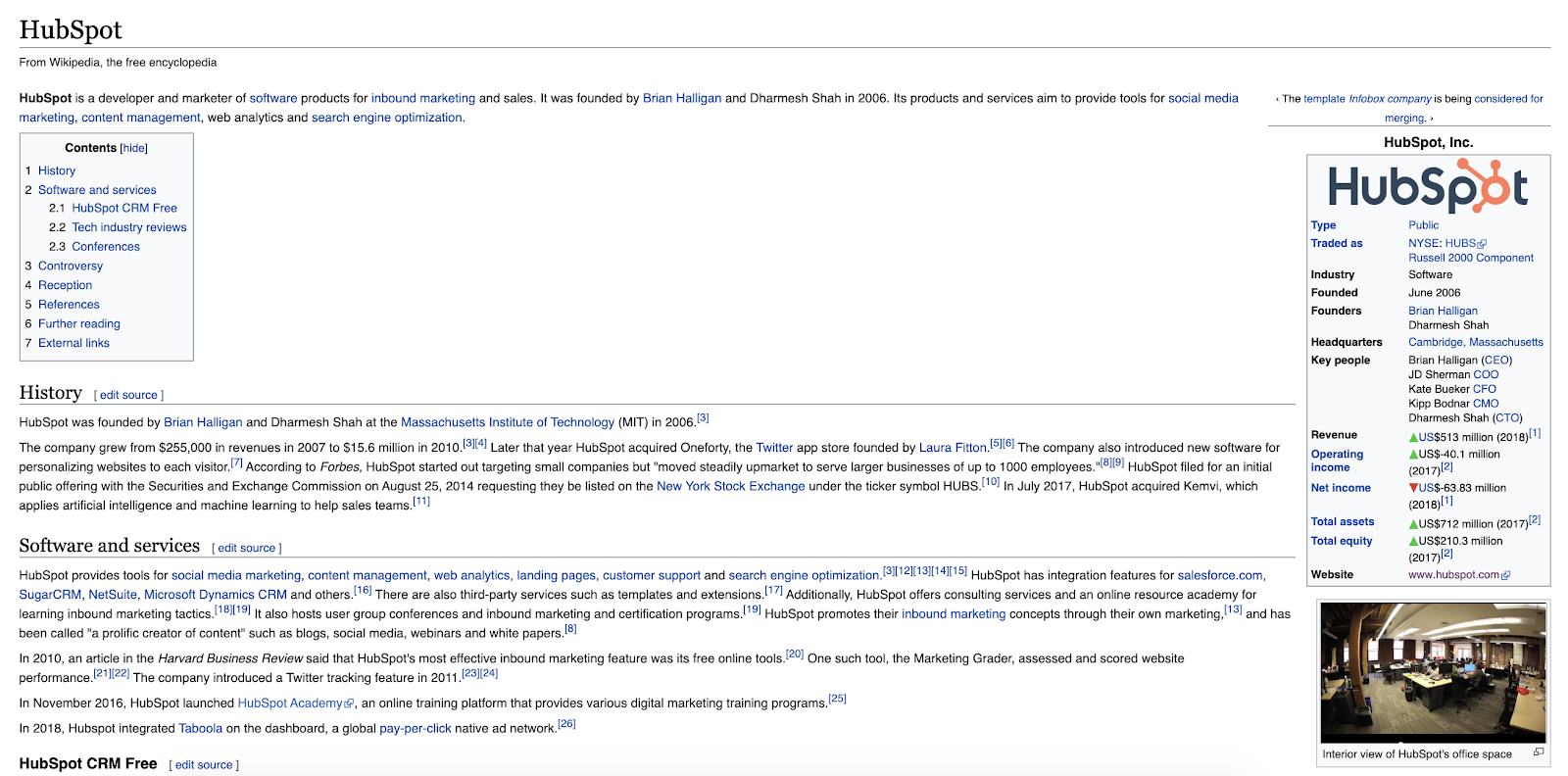
Task: Jump to History in the Contents box
Action: pyautogui.click(x=57, y=170)
